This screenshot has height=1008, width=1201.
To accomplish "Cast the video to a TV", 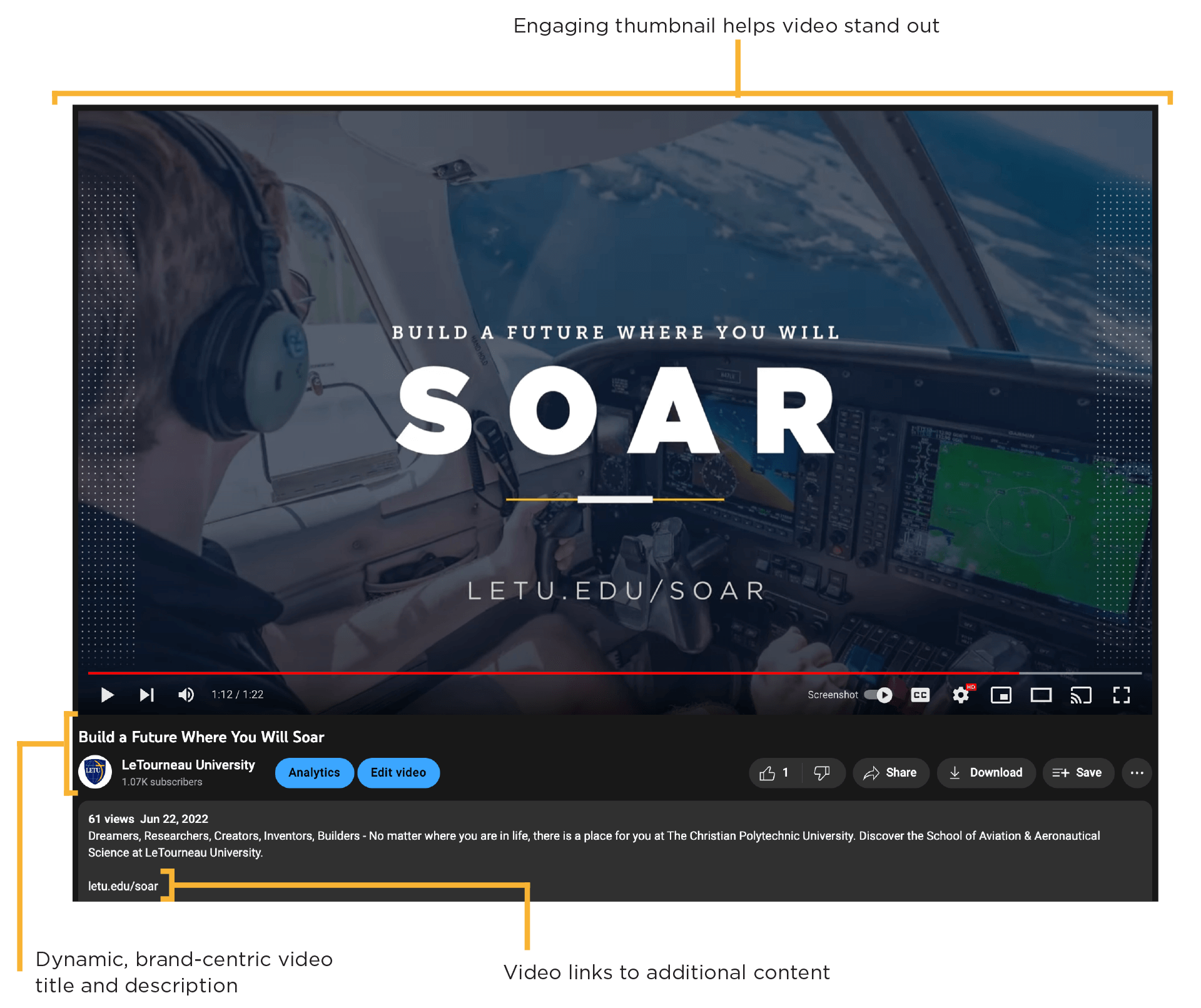I will 1081,695.
